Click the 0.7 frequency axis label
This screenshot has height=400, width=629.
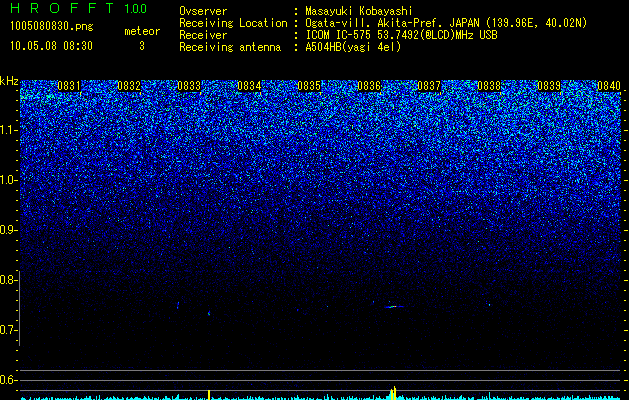pyautogui.click(x=9, y=330)
